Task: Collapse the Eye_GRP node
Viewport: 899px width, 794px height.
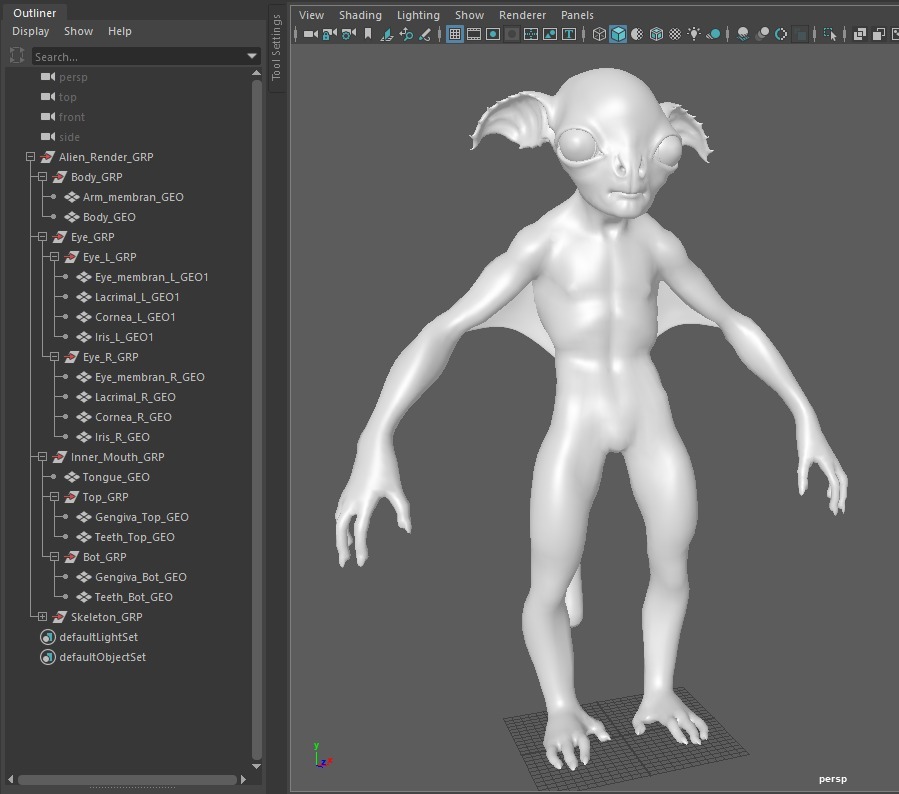Action: pyautogui.click(x=42, y=237)
